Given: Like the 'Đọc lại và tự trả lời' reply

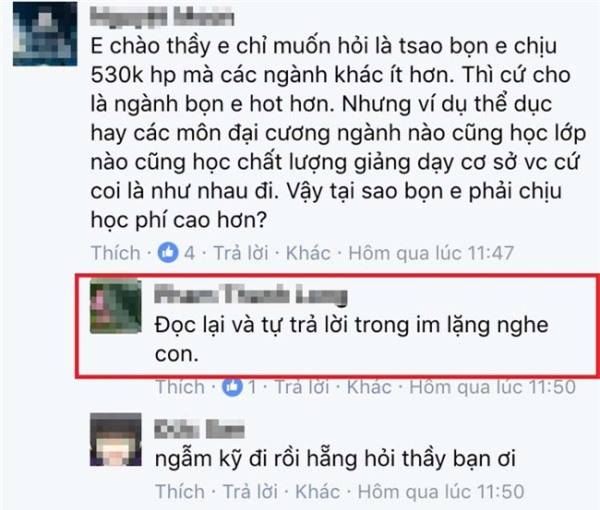Looking at the screenshot, I should (x=180, y=387).
